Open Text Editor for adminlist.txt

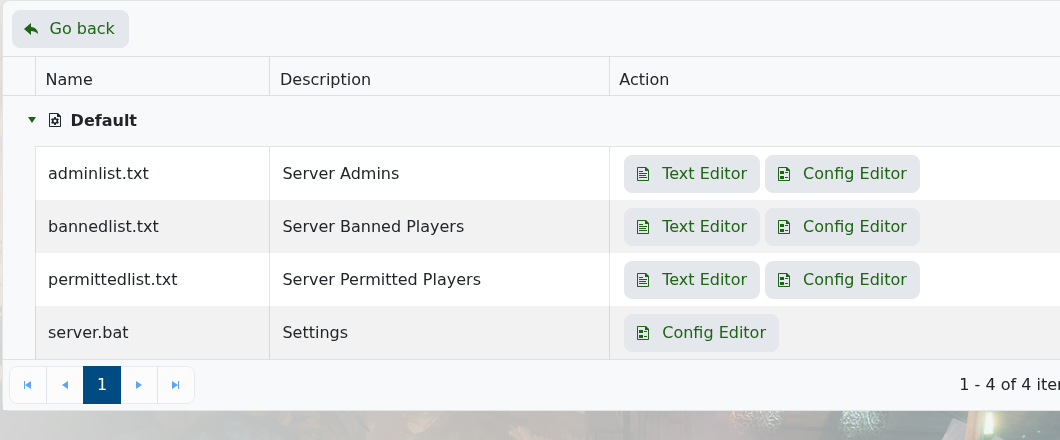[x=692, y=174]
